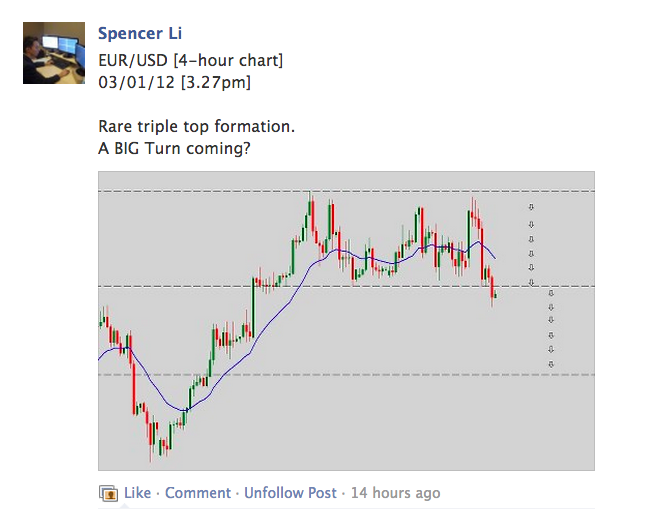Open Spencer Li's profile picture
Image resolution: width=655 pixels, height=509 pixels.
(53, 54)
